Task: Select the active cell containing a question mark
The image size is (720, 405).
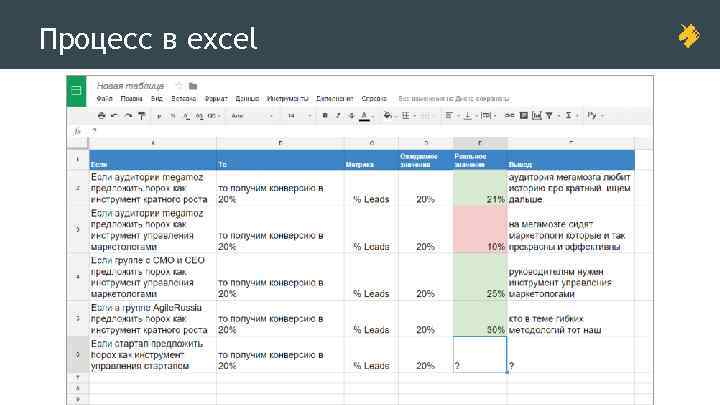Action: (x=480, y=354)
